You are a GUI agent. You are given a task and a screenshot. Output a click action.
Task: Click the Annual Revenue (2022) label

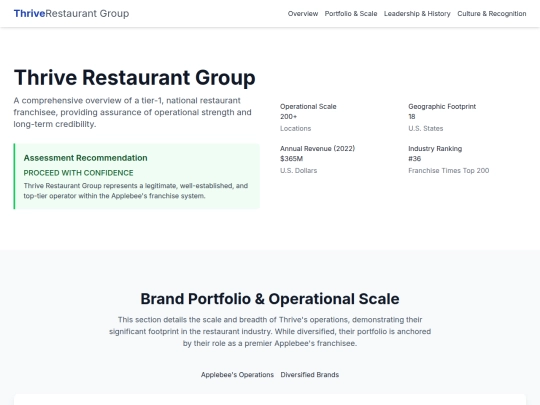coord(317,148)
